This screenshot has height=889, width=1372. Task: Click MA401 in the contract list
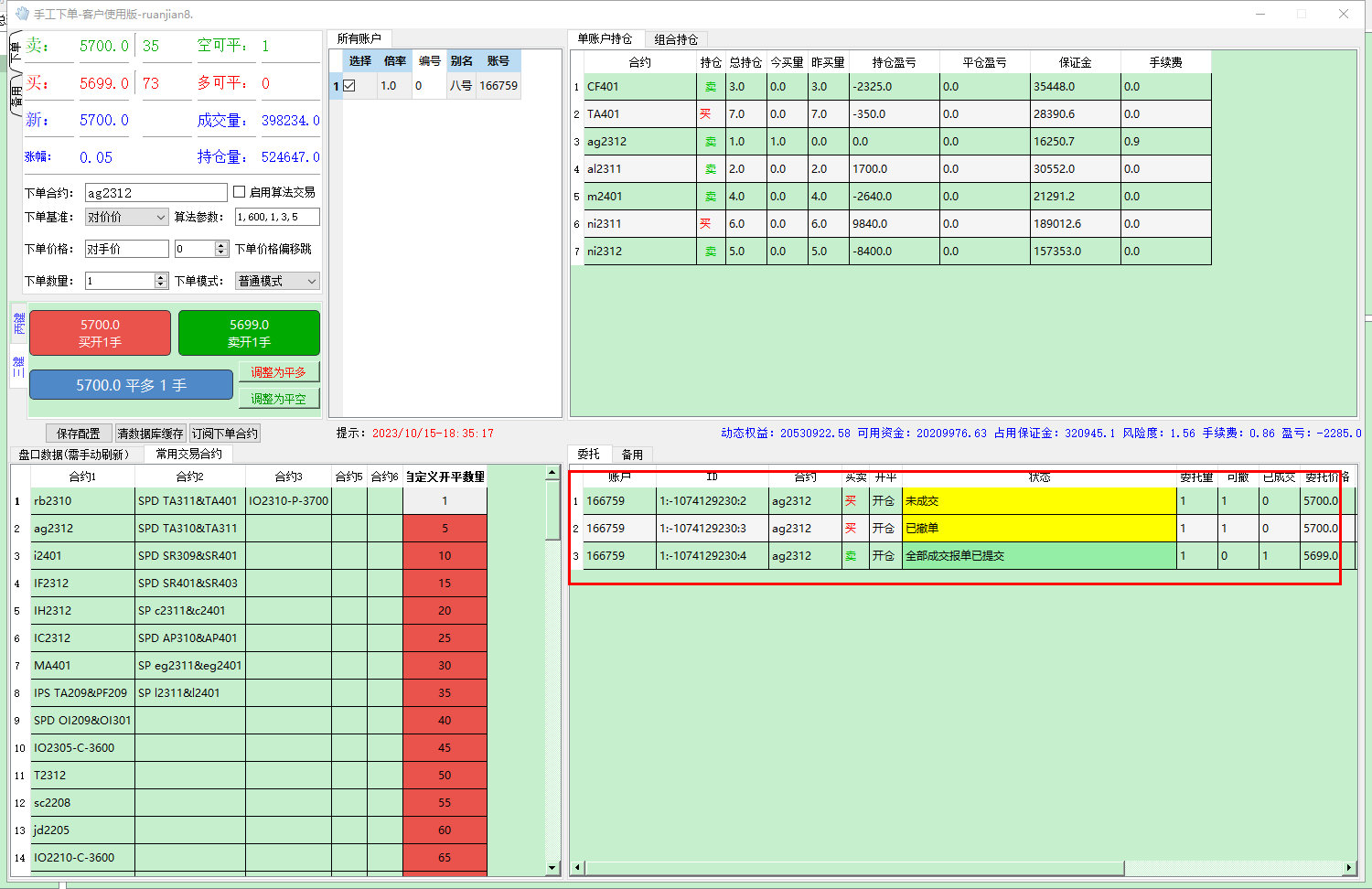point(82,666)
